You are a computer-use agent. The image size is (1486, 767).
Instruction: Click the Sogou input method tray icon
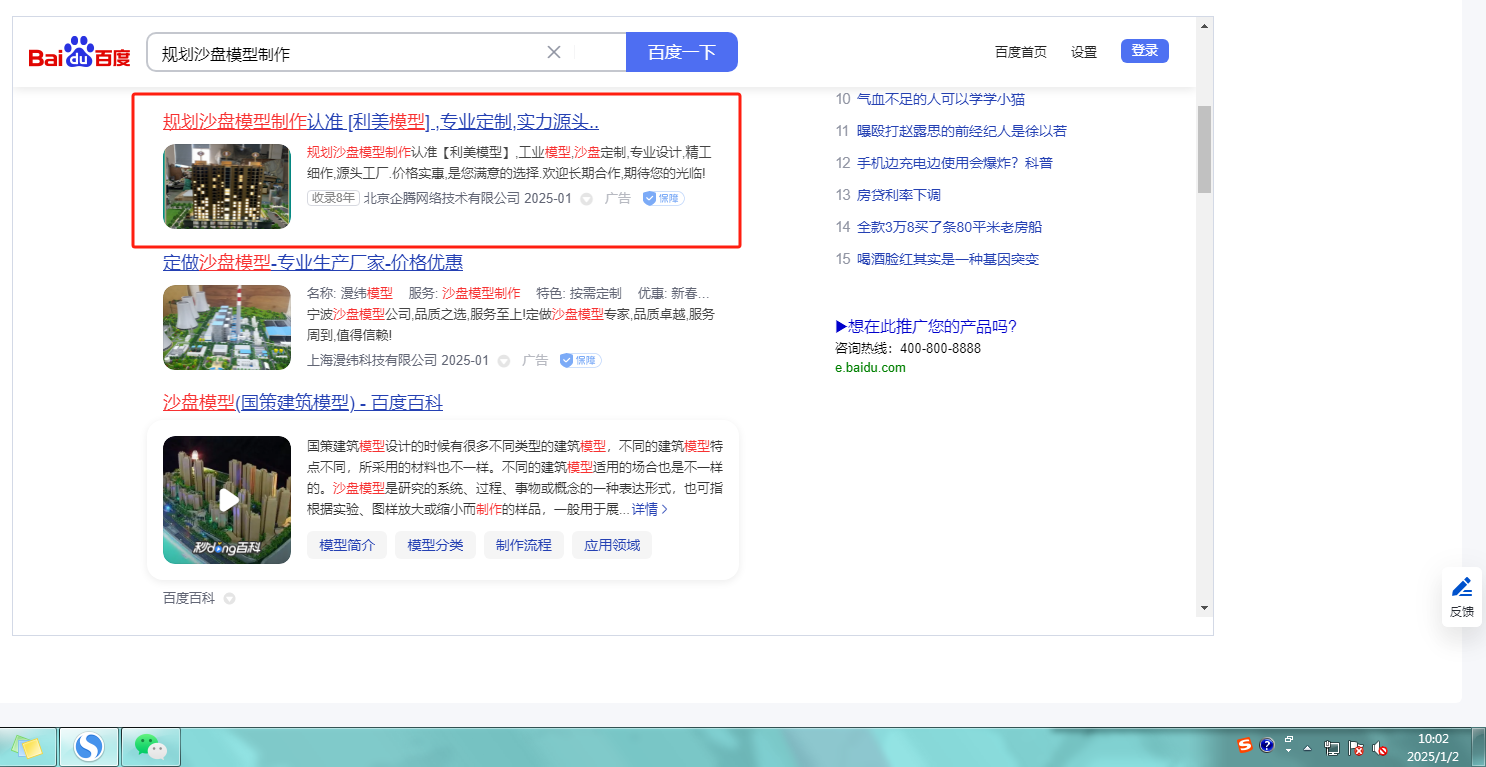pos(1245,745)
